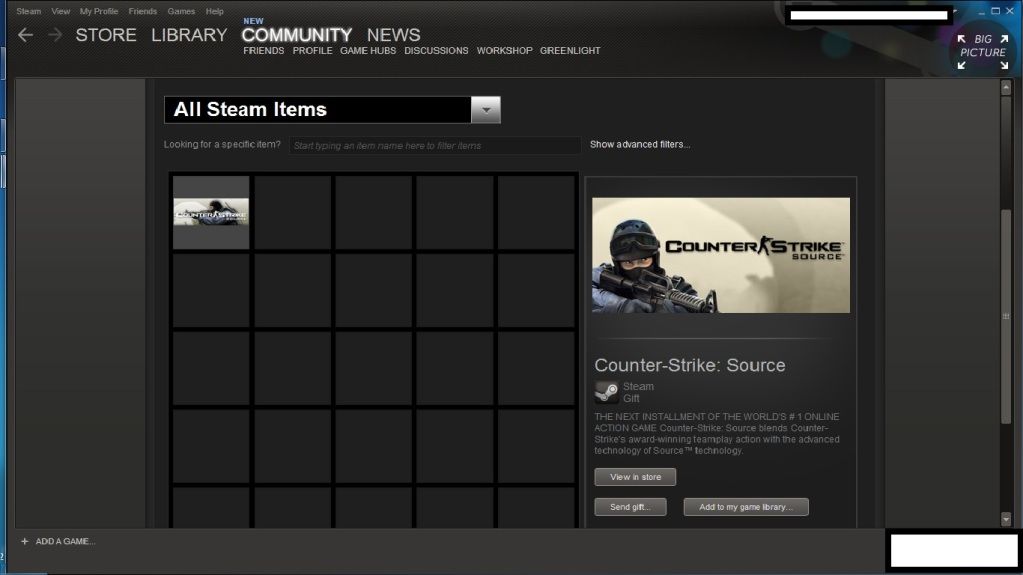Screen dimensions: 1023x575
Task: Click ADD A GAME at bottom
Action: click(x=65, y=541)
